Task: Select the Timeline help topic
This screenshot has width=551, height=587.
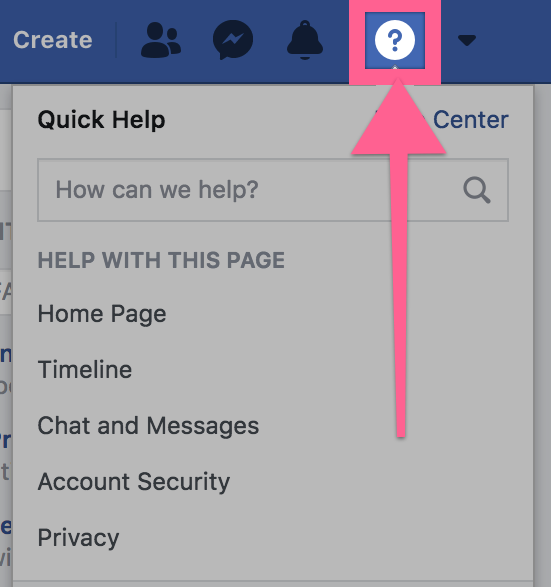Action: point(85,369)
